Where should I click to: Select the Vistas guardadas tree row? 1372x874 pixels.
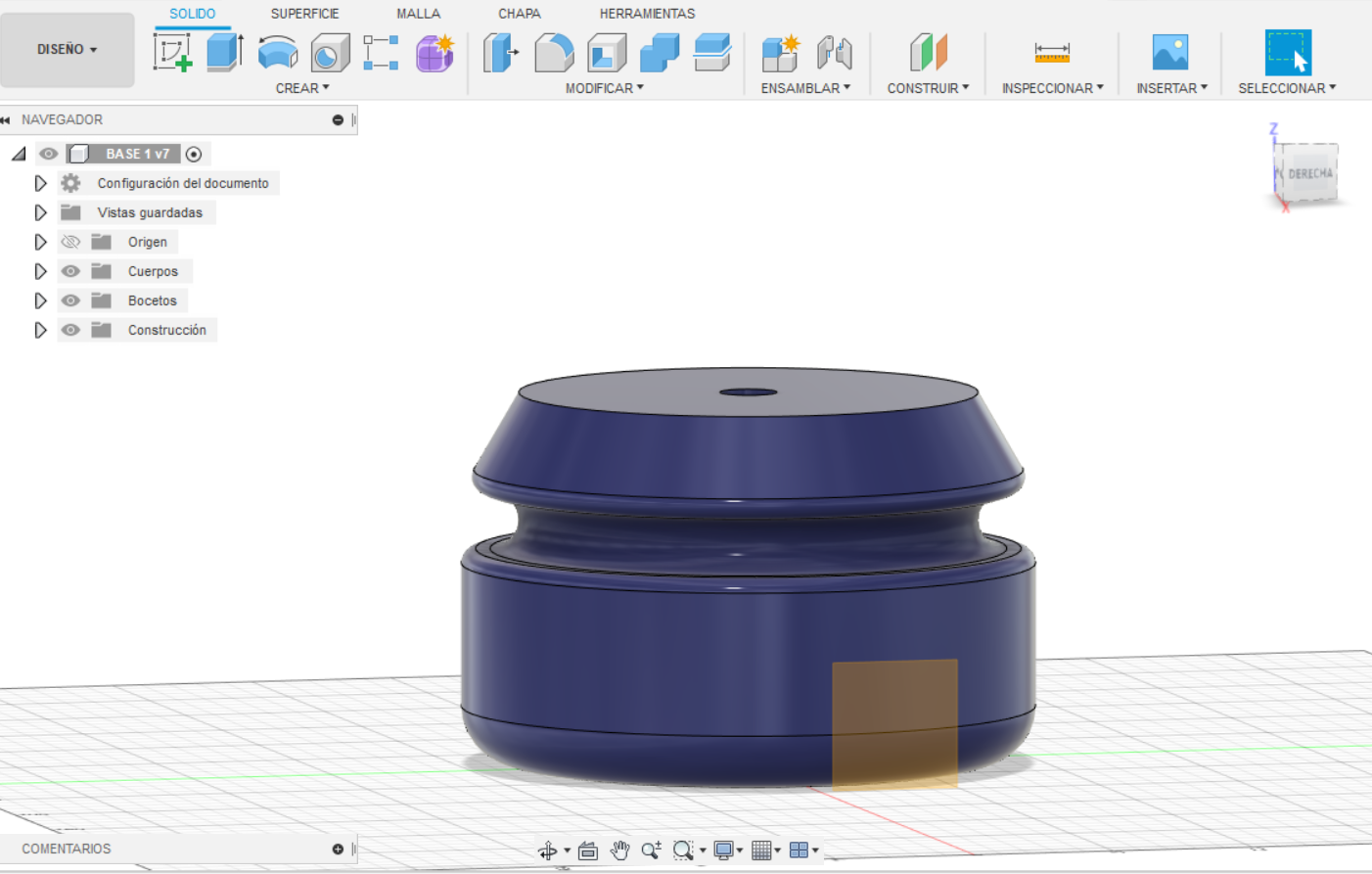136,212
